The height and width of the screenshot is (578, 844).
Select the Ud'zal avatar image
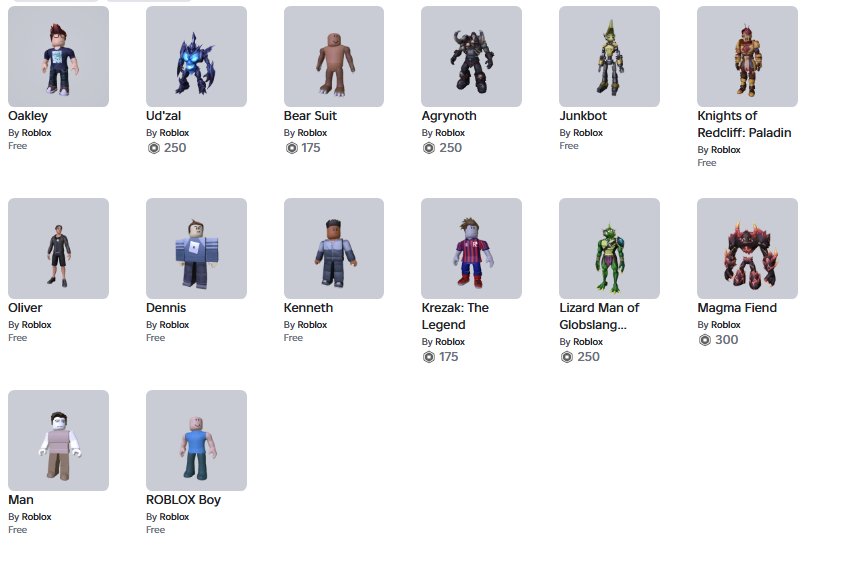(x=196, y=57)
